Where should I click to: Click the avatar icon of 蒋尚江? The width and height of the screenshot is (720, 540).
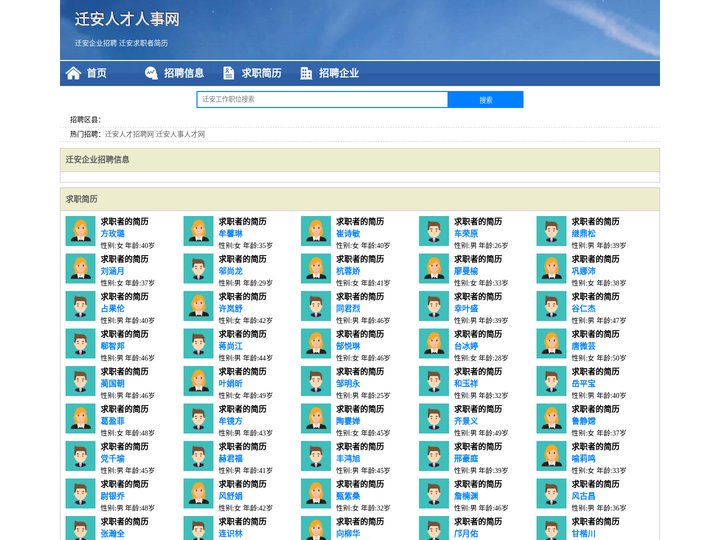click(198, 343)
